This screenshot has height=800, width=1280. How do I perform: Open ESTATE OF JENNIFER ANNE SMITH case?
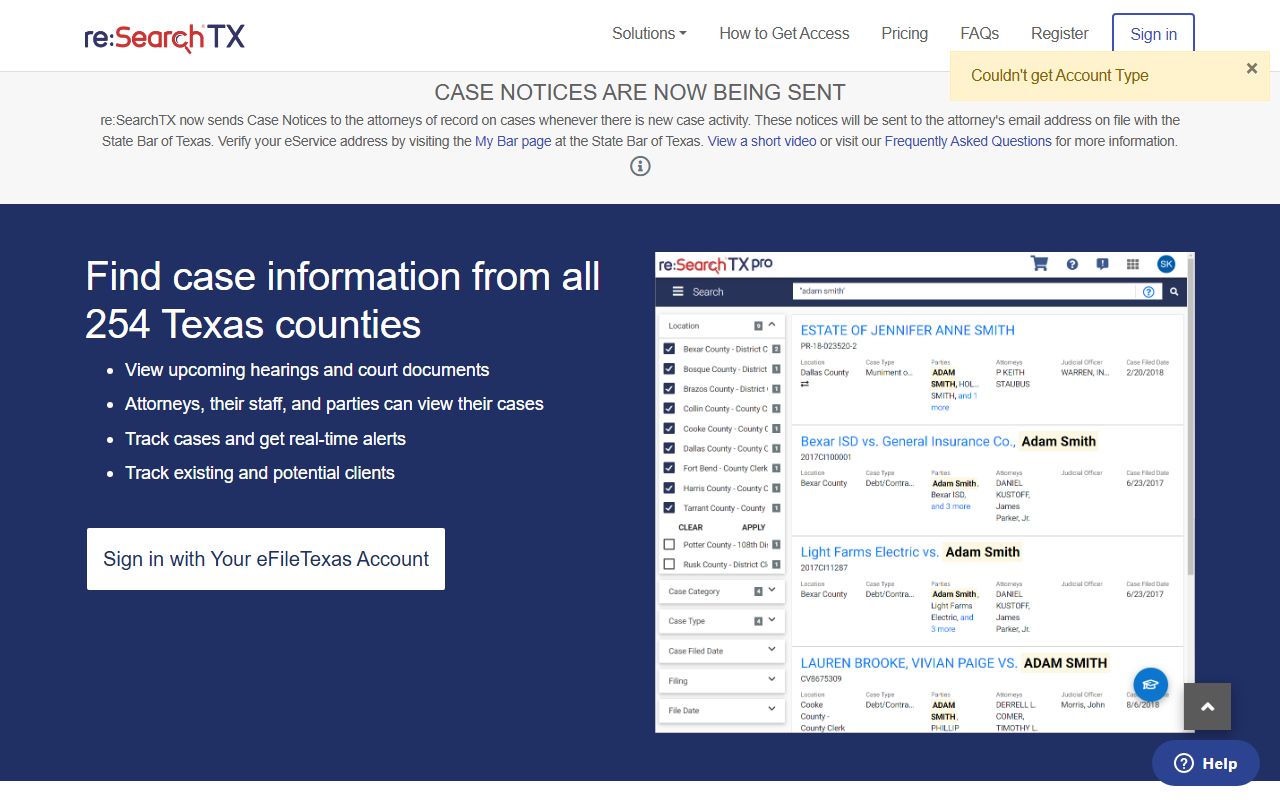tap(907, 330)
